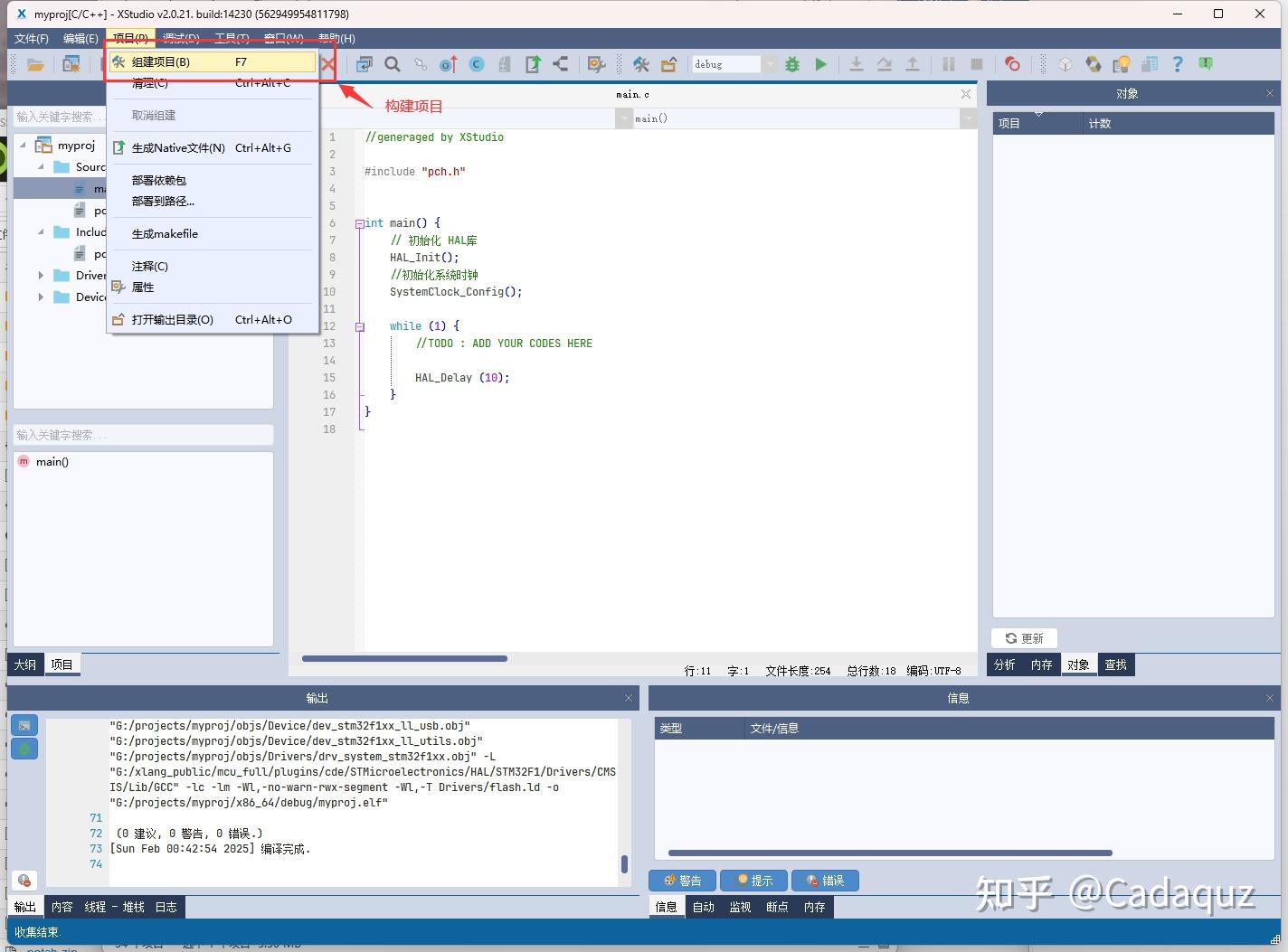Fold the while (1) code block
1288x952 pixels.
359,326
